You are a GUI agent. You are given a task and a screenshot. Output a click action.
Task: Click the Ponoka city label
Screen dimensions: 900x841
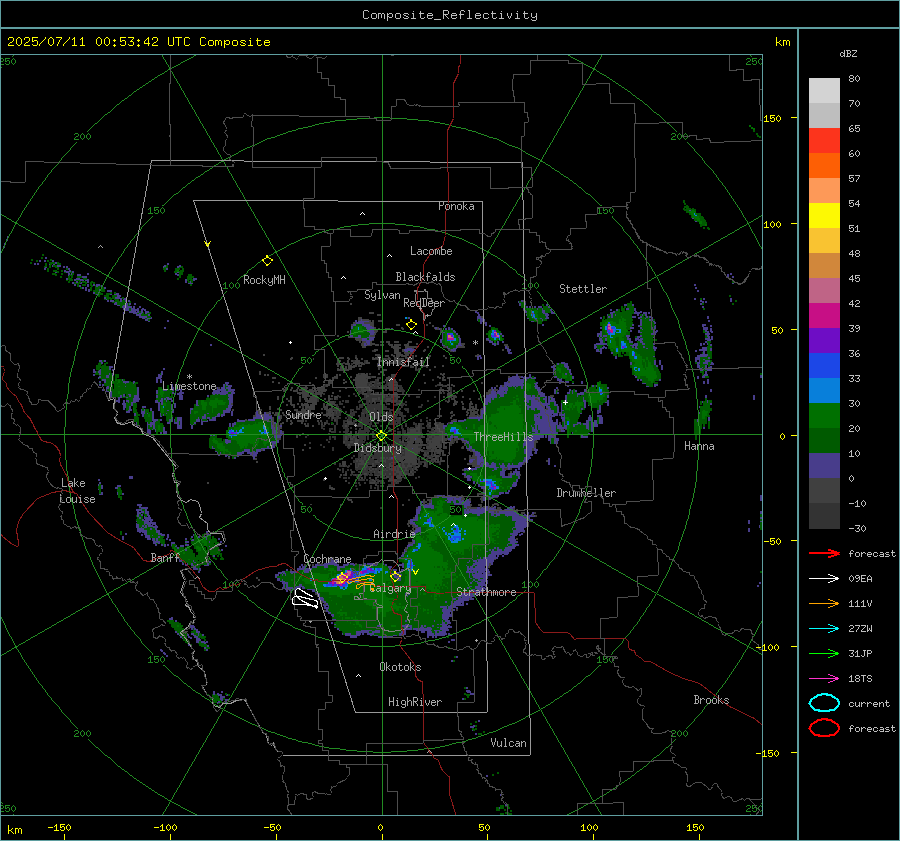[x=456, y=206]
